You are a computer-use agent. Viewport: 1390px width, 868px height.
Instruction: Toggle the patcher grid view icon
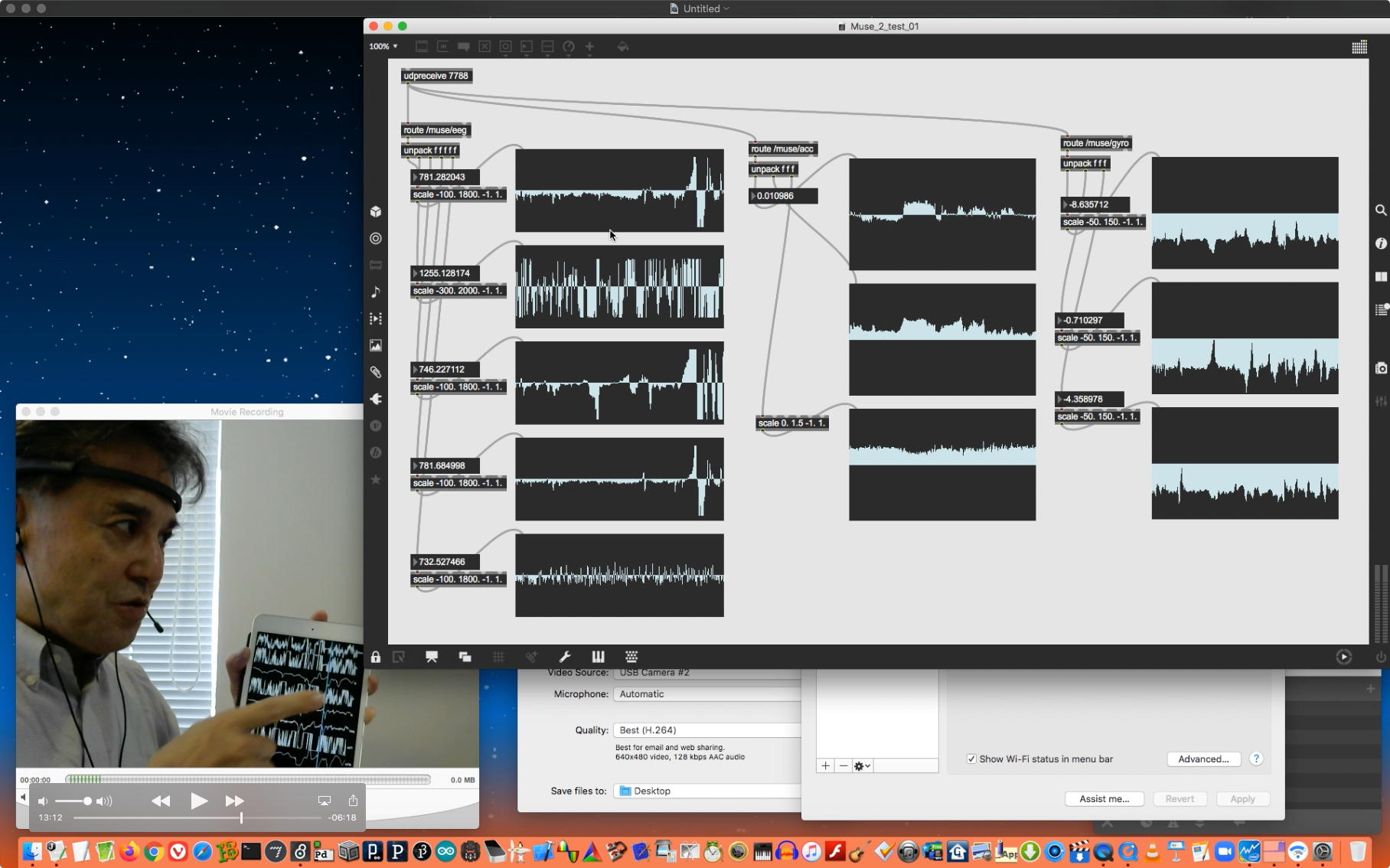(1359, 47)
